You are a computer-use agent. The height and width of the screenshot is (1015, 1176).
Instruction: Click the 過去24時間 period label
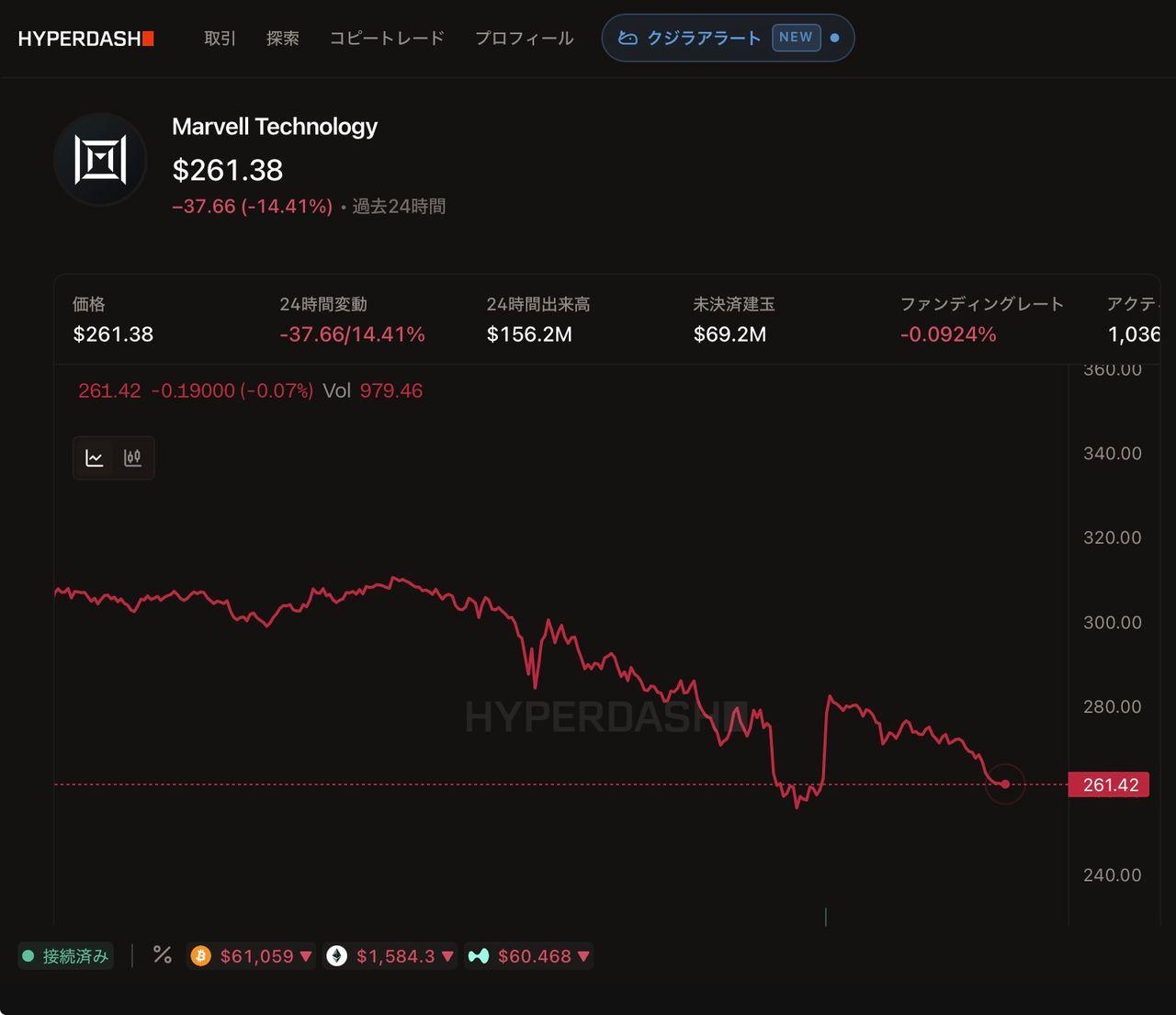click(399, 207)
